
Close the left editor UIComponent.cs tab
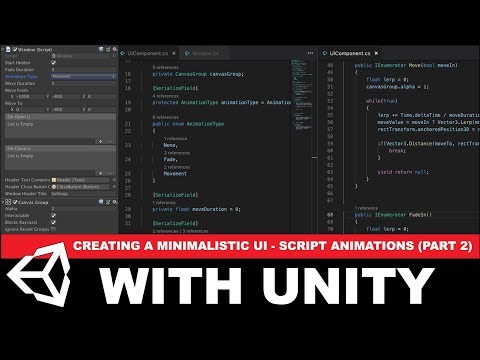coord(174,53)
